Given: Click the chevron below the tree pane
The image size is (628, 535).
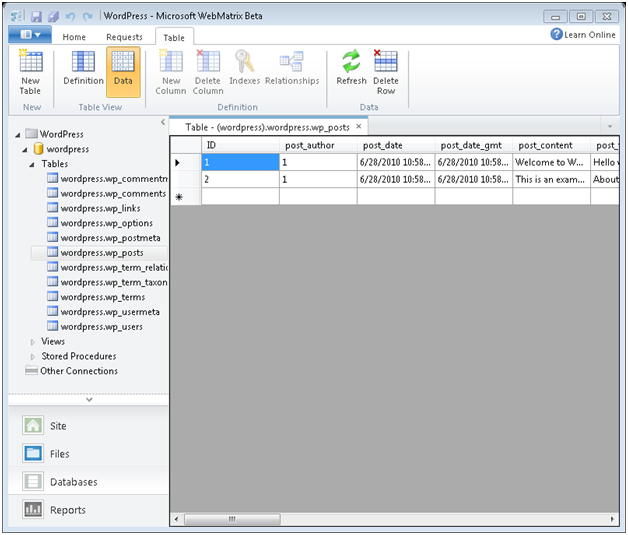Looking at the screenshot, I should 89,400.
